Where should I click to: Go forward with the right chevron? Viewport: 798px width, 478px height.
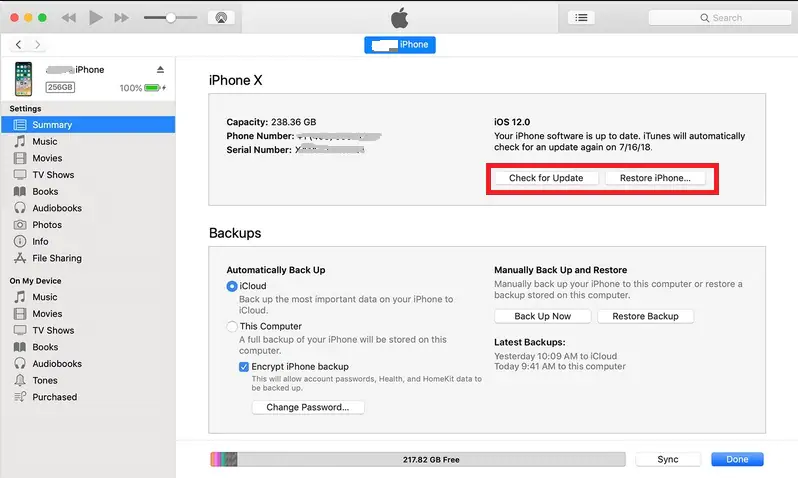[x=37, y=45]
